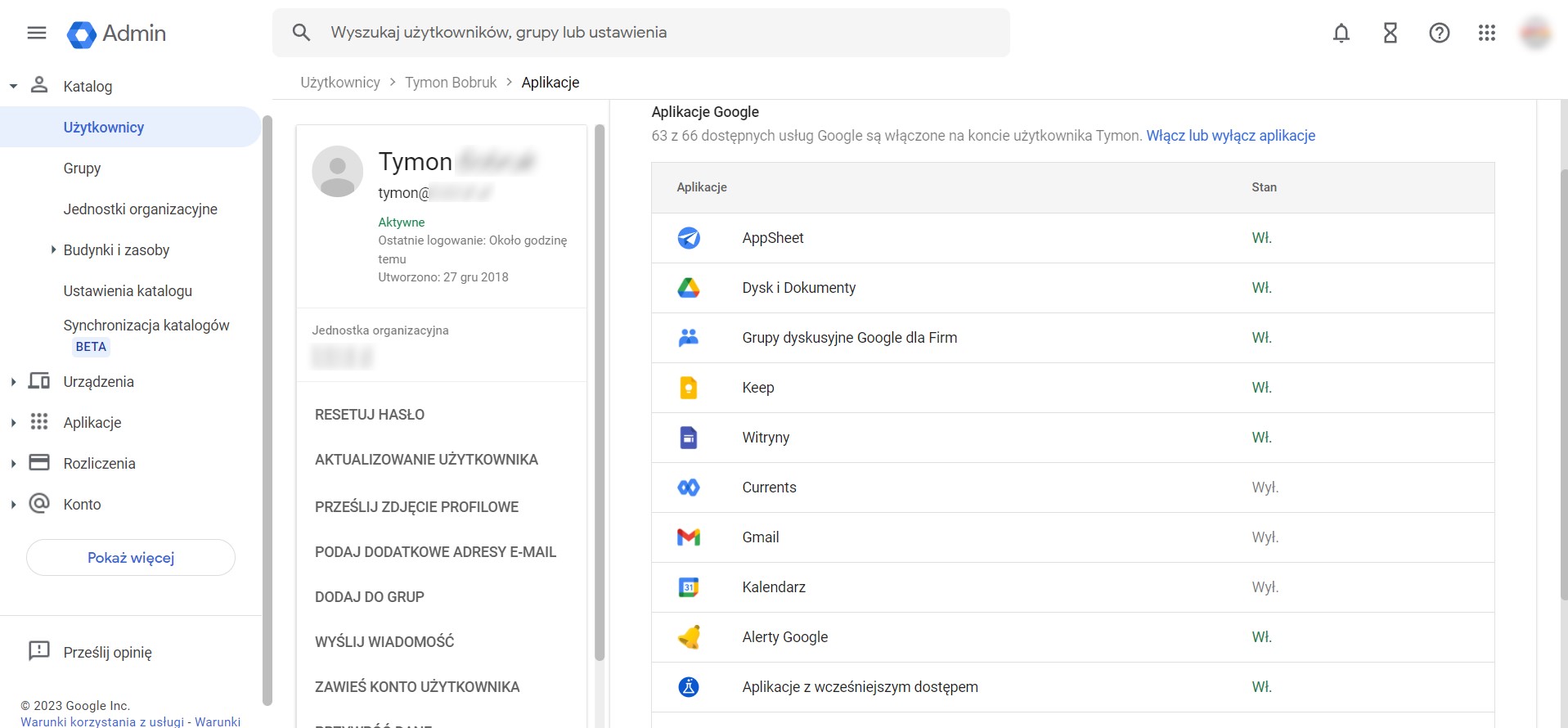Click the user panel scrollbar
This screenshot has height=728, width=1568.
(x=600, y=393)
